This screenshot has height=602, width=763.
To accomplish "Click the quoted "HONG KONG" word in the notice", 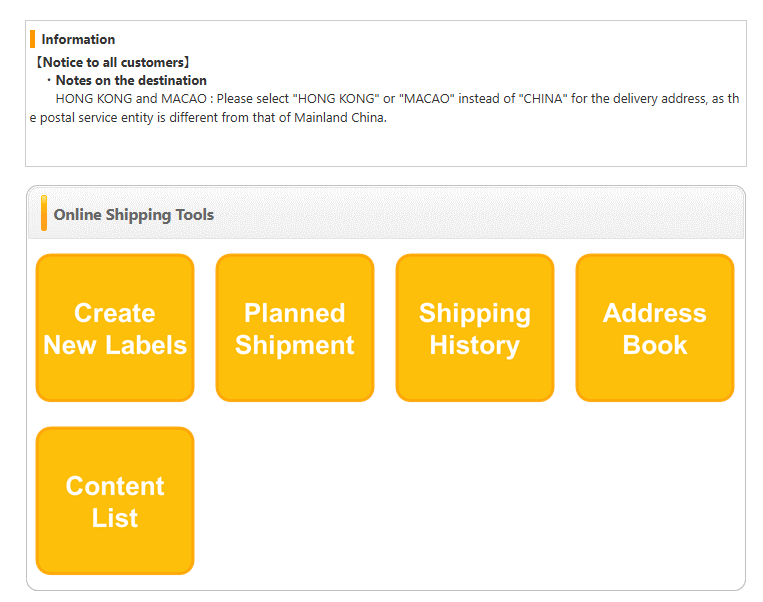I will pyautogui.click(x=335, y=99).
